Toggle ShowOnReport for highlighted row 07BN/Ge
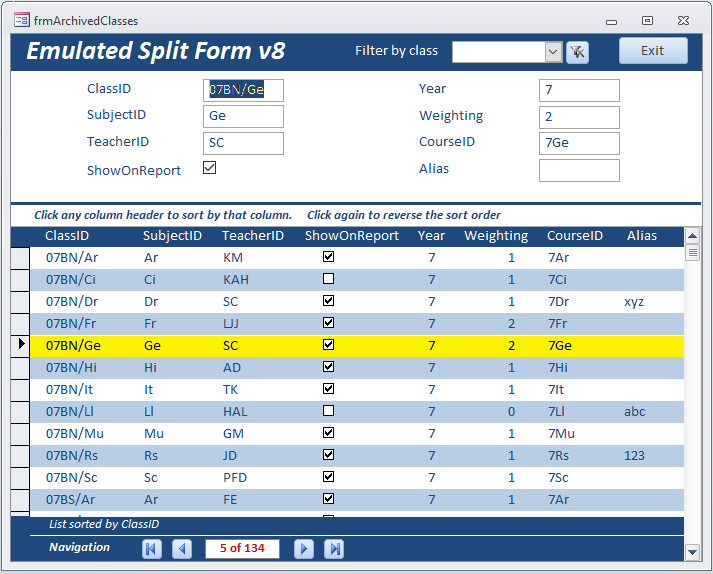Viewport: 713px width, 574px height. pos(328,345)
